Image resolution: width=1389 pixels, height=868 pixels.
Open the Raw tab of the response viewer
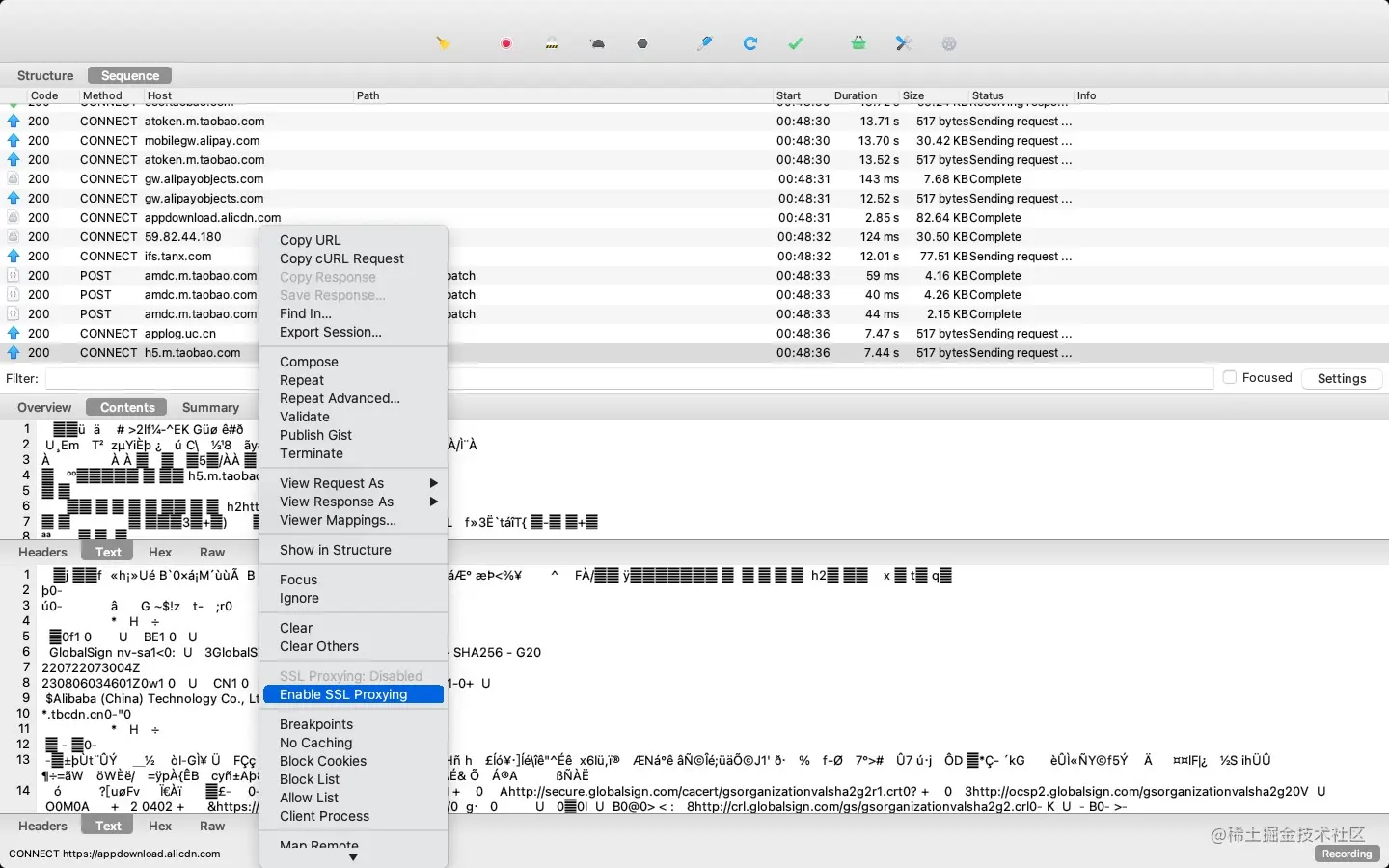(212, 826)
